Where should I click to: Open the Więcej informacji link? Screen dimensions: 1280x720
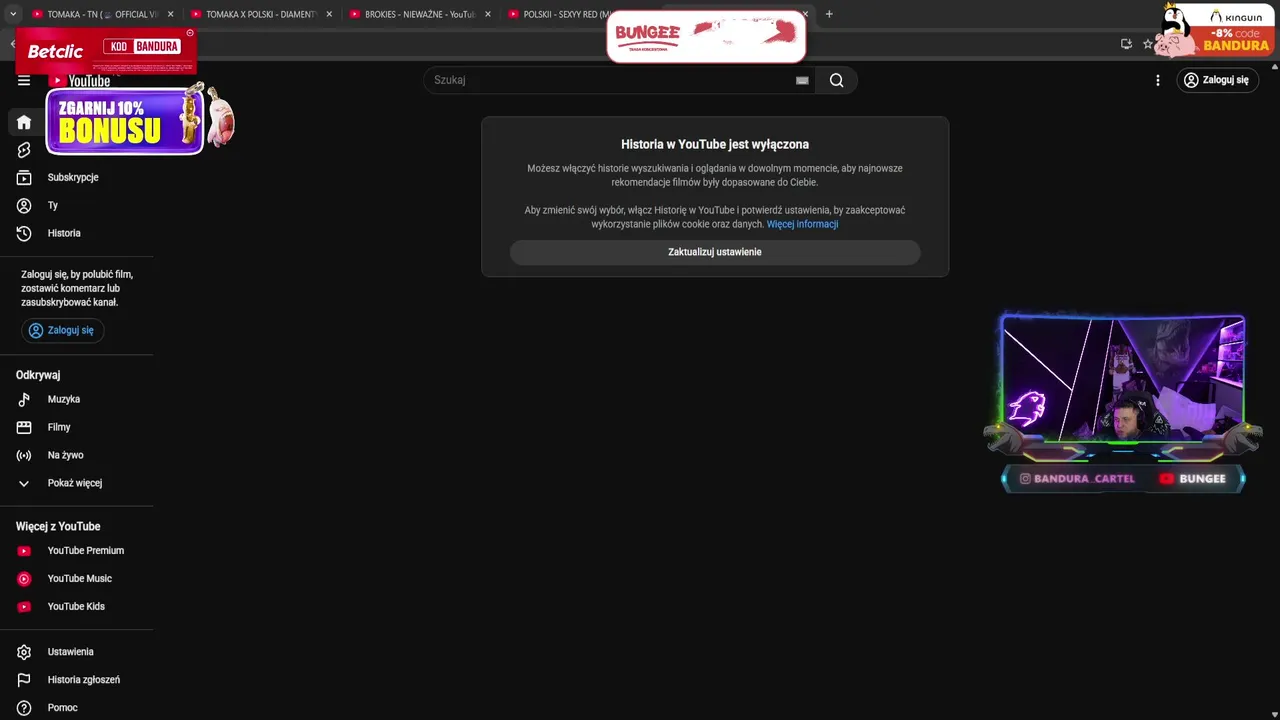pyautogui.click(x=802, y=224)
